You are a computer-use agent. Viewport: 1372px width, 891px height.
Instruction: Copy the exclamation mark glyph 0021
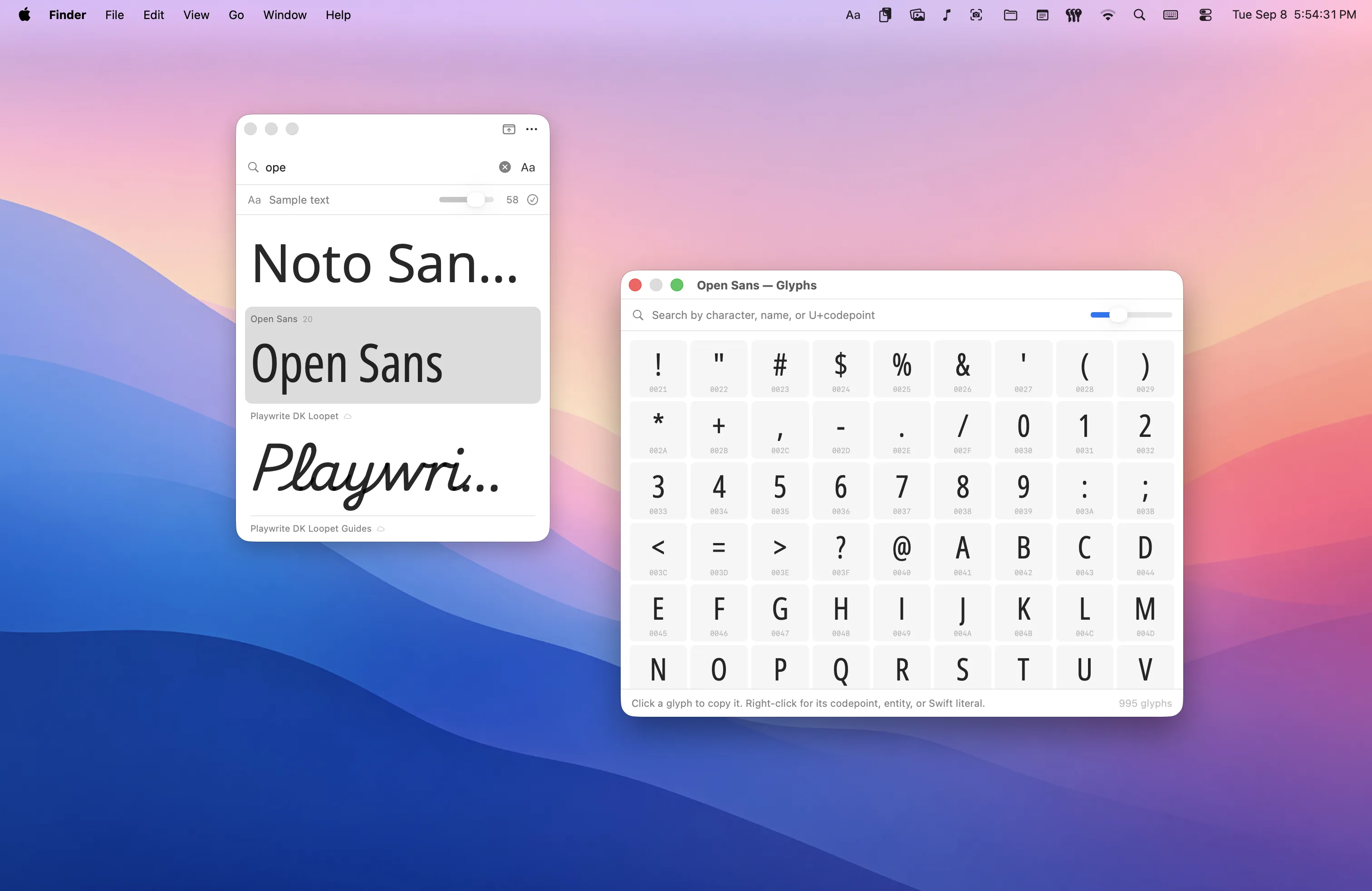click(658, 369)
